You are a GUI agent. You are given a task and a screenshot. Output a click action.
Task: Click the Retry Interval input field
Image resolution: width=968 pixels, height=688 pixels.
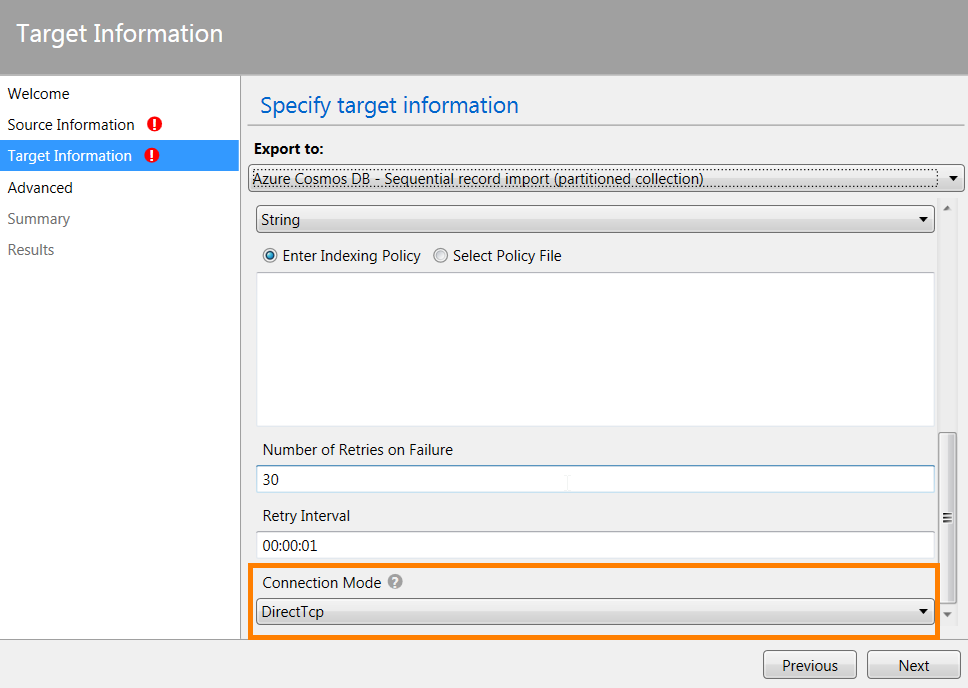click(x=595, y=546)
